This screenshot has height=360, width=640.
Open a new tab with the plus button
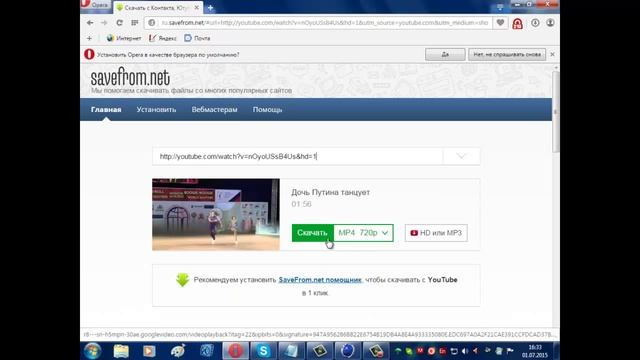pyautogui.click(x=210, y=7)
